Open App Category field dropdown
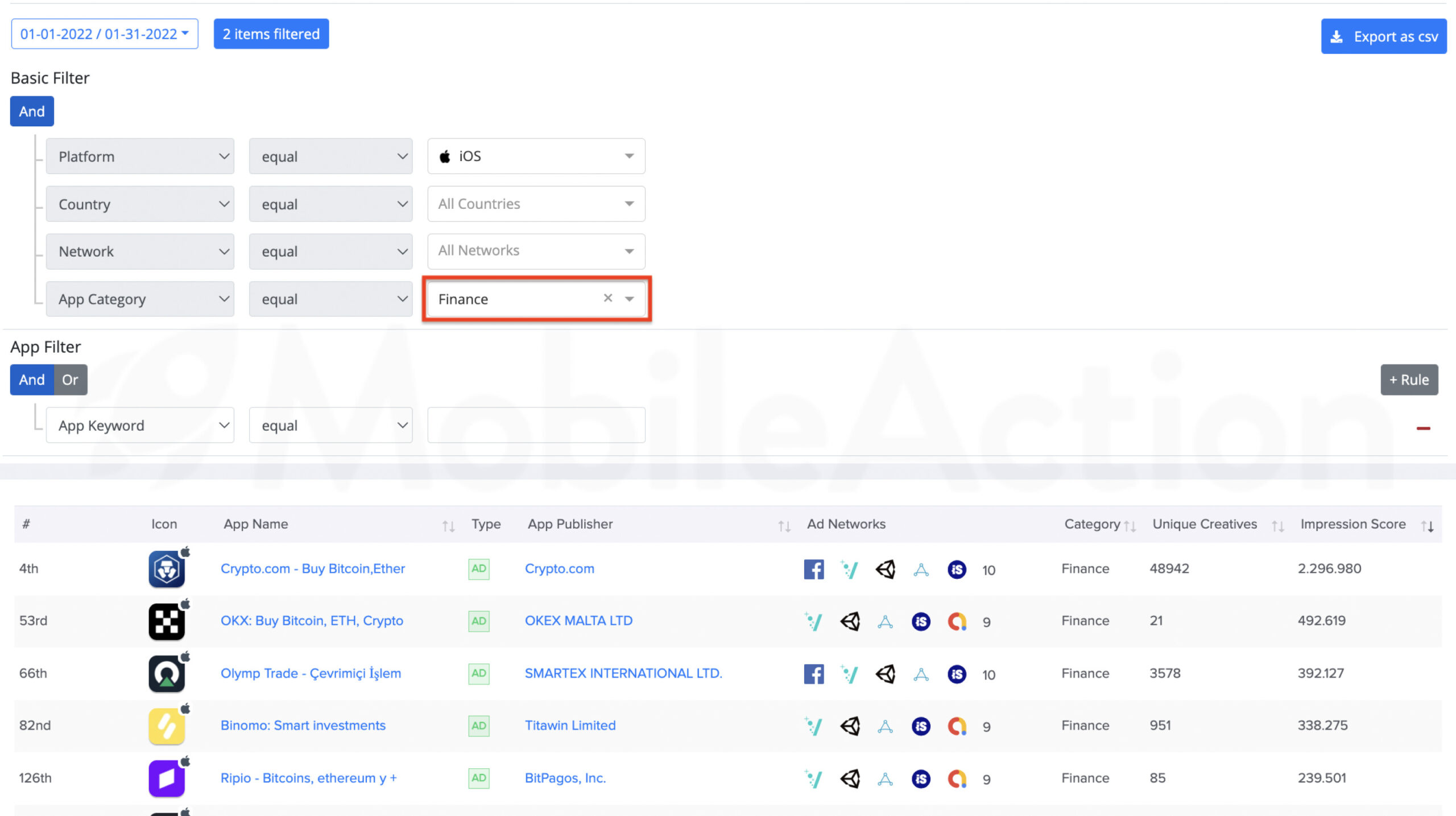This screenshot has height=816, width=1456. 140,299
